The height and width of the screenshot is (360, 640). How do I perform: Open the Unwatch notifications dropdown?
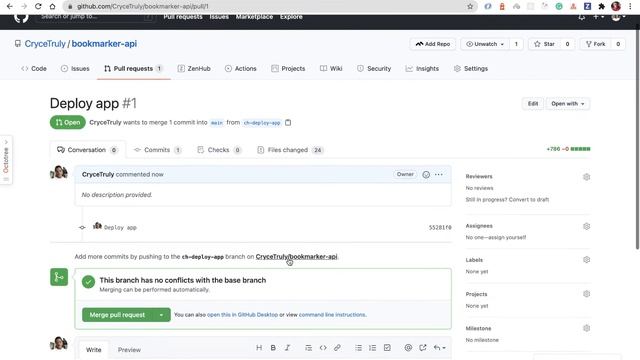[x=485, y=44]
